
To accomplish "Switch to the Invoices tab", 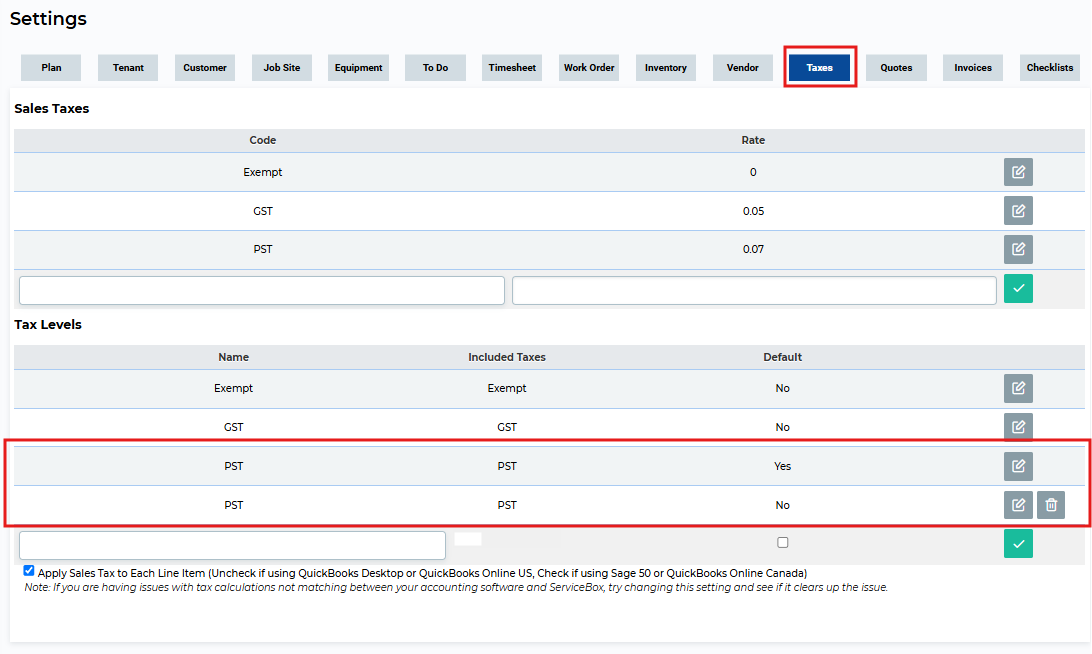I will tap(973, 68).
